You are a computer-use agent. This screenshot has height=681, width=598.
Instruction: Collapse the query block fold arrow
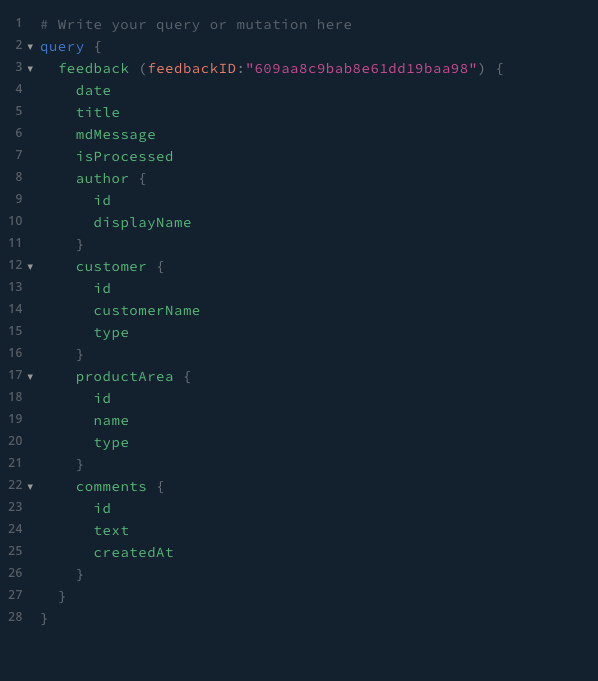(30, 47)
